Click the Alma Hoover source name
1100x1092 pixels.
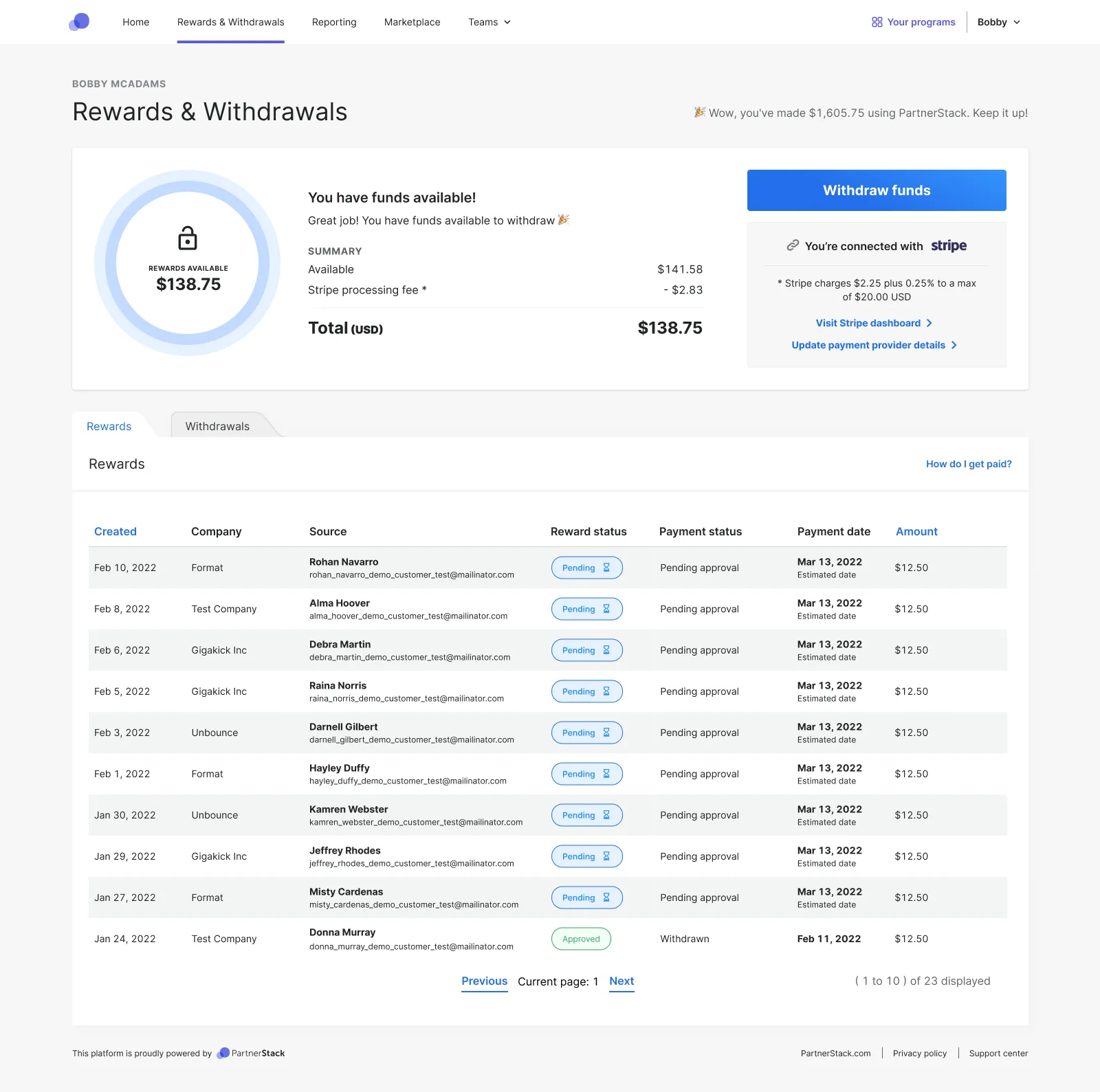pyautogui.click(x=340, y=603)
